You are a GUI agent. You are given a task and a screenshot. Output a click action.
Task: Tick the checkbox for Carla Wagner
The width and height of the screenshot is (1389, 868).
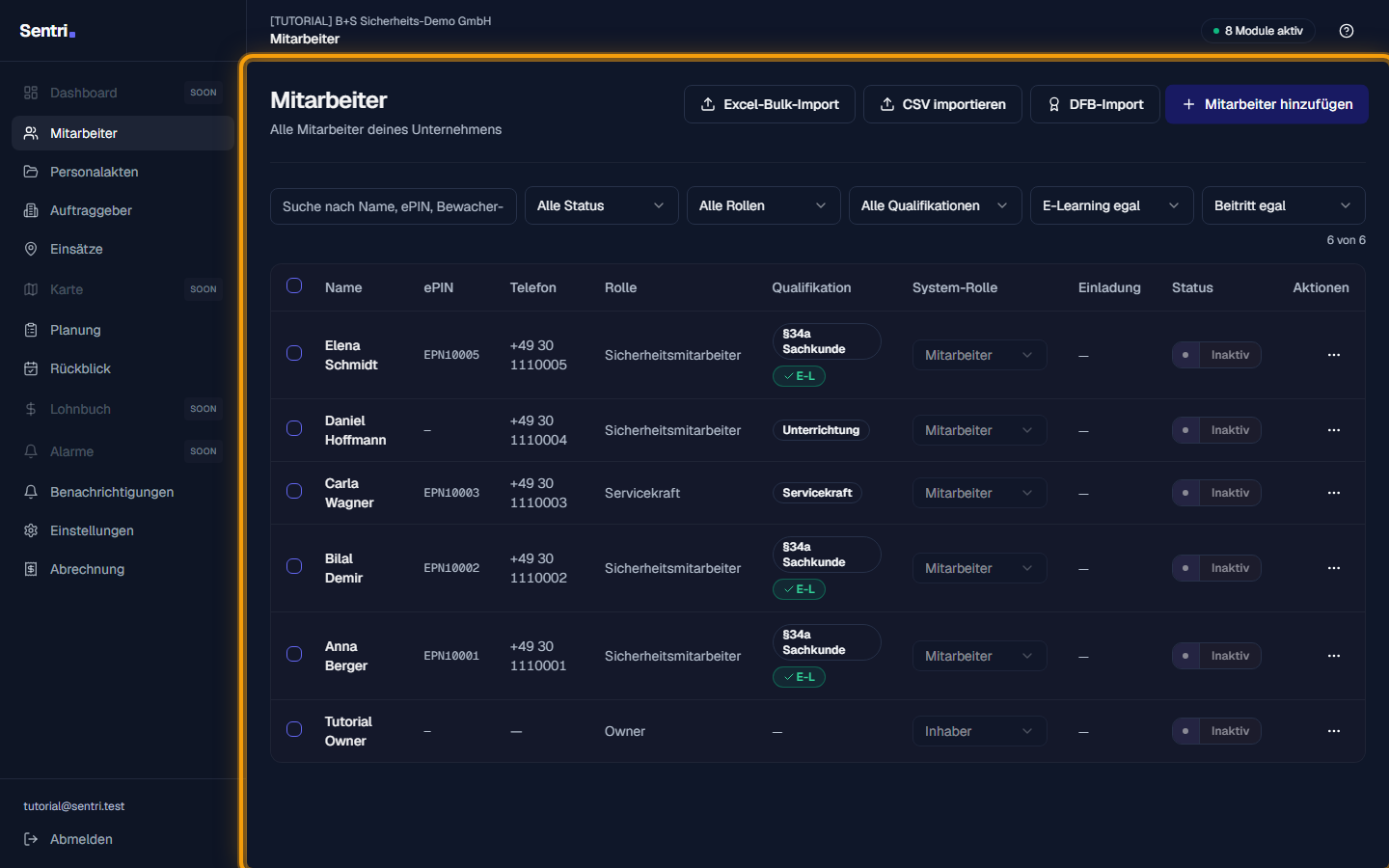(x=294, y=491)
